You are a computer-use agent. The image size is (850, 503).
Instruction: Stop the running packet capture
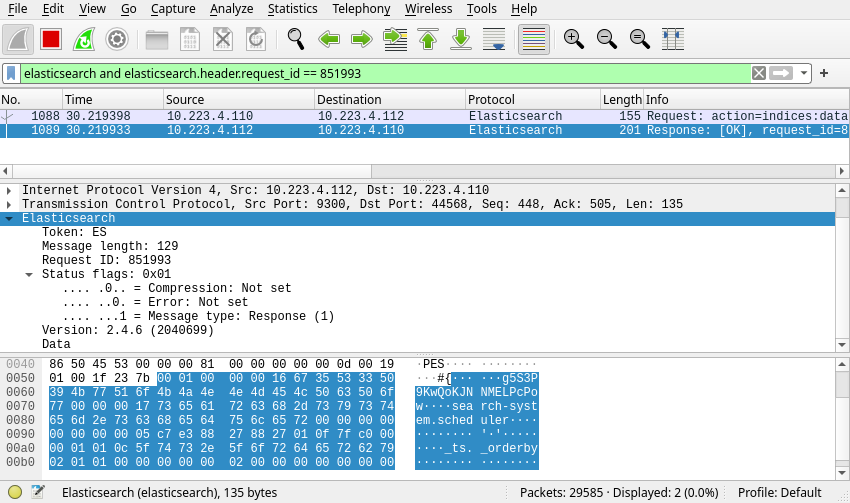[51, 39]
